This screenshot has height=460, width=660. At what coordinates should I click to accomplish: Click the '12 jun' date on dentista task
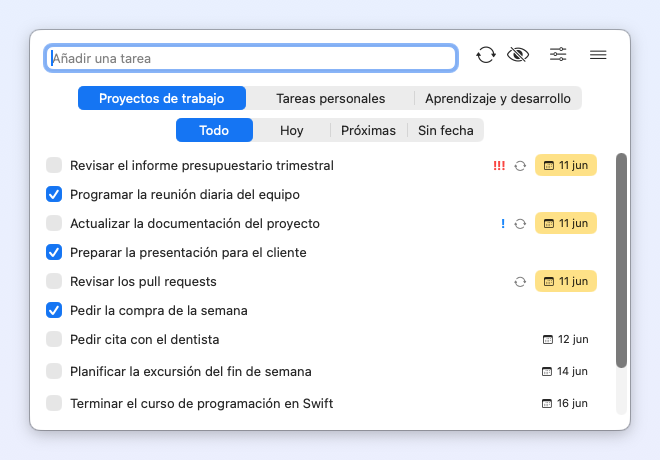(x=565, y=339)
